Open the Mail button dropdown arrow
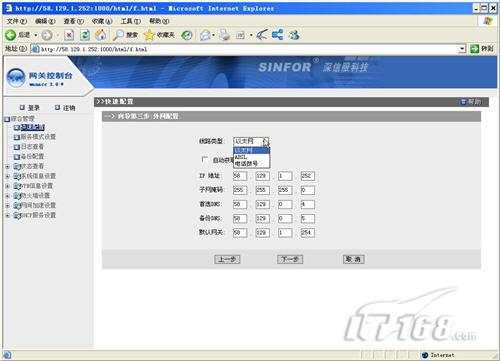 tap(213, 35)
